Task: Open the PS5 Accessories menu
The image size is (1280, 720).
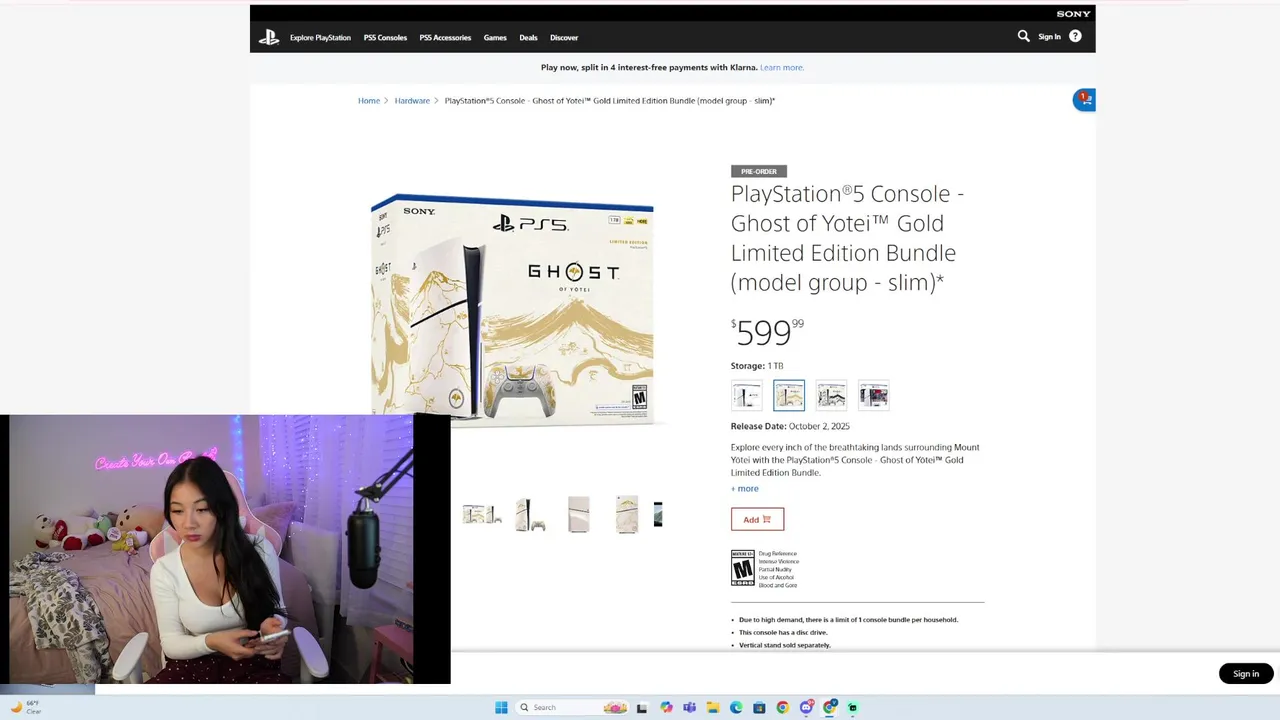Action: [445, 37]
